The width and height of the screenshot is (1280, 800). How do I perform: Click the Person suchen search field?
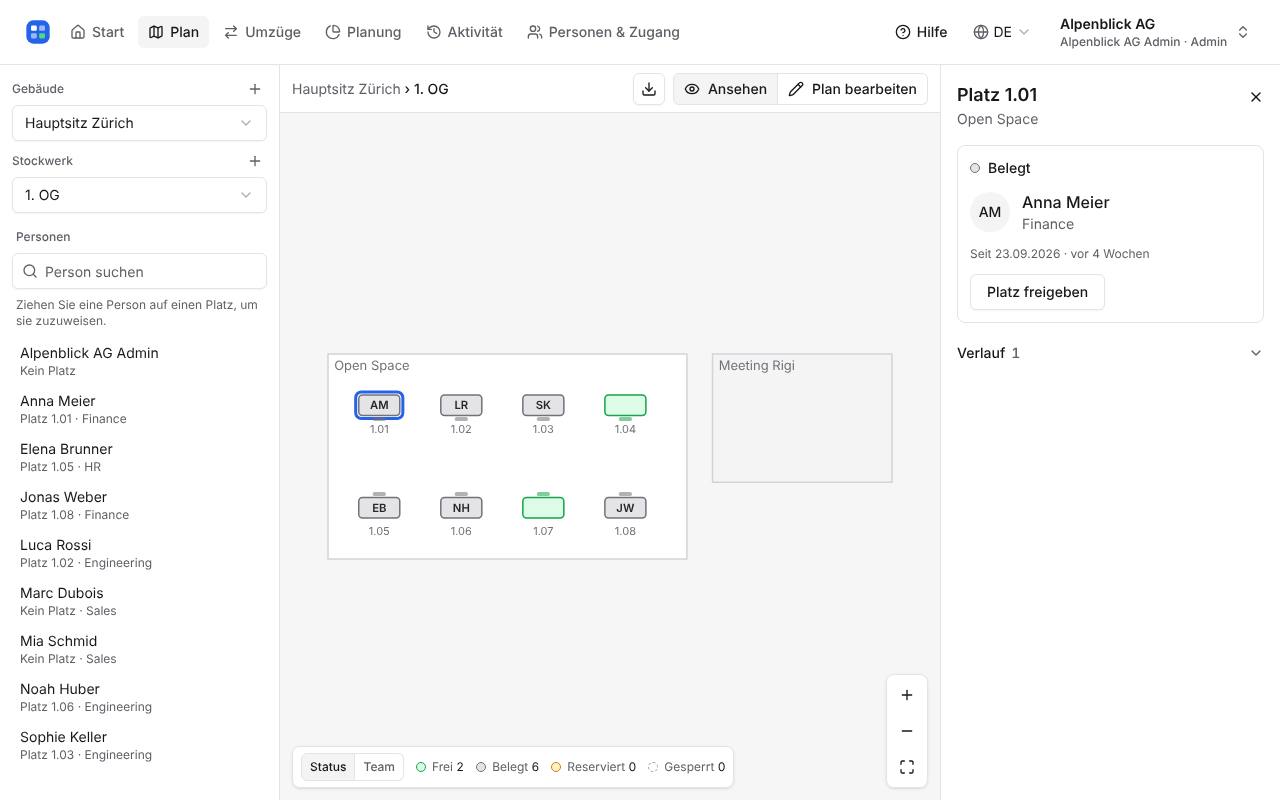click(x=139, y=272)
